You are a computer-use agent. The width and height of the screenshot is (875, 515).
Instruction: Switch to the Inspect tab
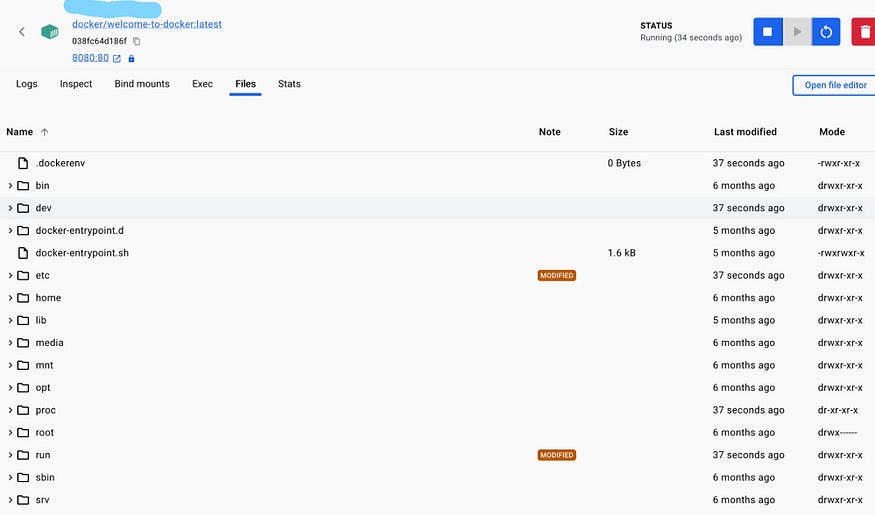coord(76,84)
